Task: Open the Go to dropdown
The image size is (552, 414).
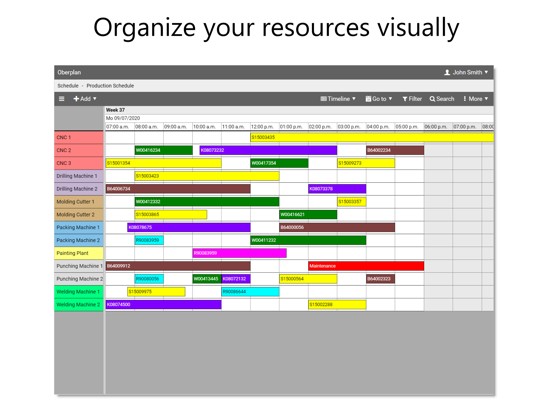Action: (379, 99)
